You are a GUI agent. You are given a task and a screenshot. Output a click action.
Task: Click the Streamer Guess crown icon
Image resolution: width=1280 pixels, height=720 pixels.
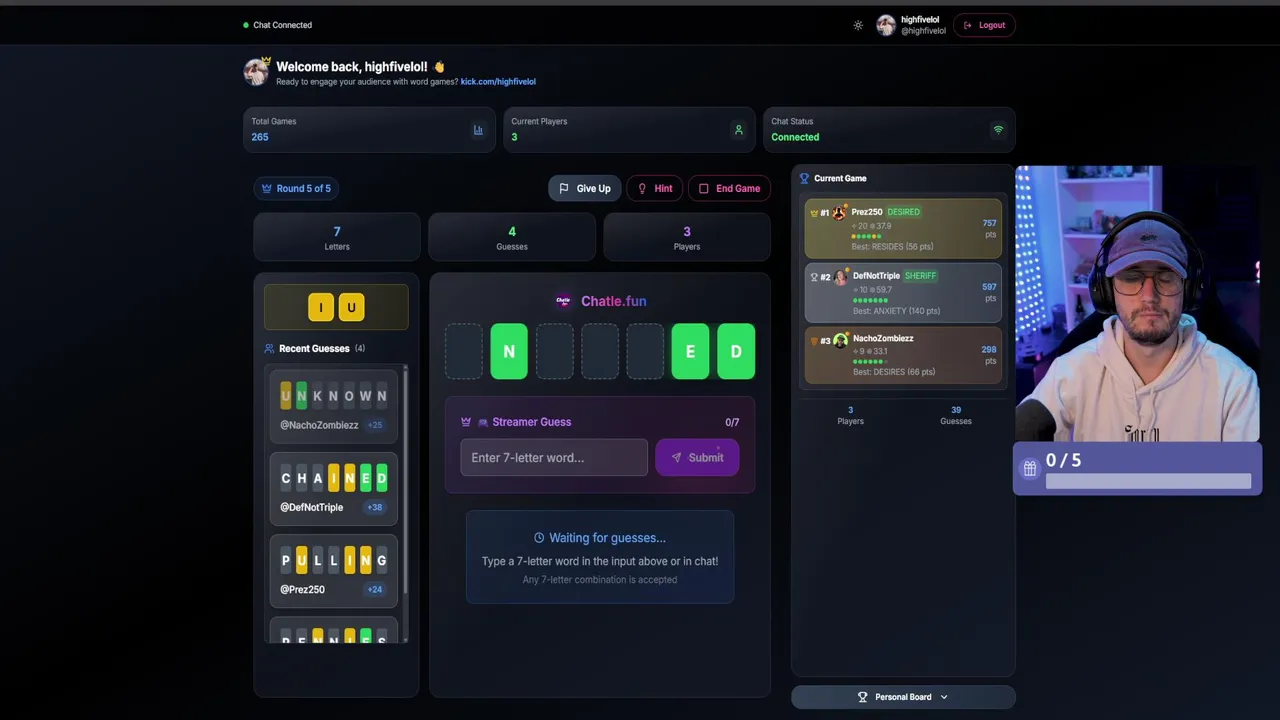click(x=466, y=422)
